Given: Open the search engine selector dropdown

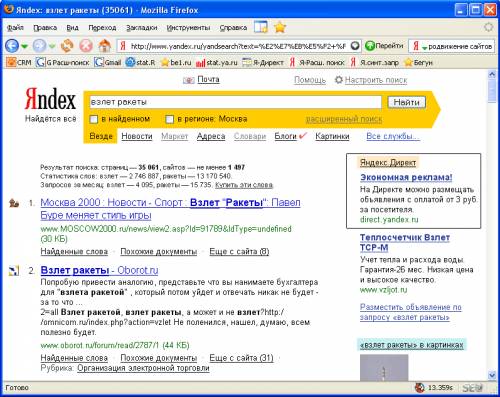Looking at the screenshot, I should 420,46.
